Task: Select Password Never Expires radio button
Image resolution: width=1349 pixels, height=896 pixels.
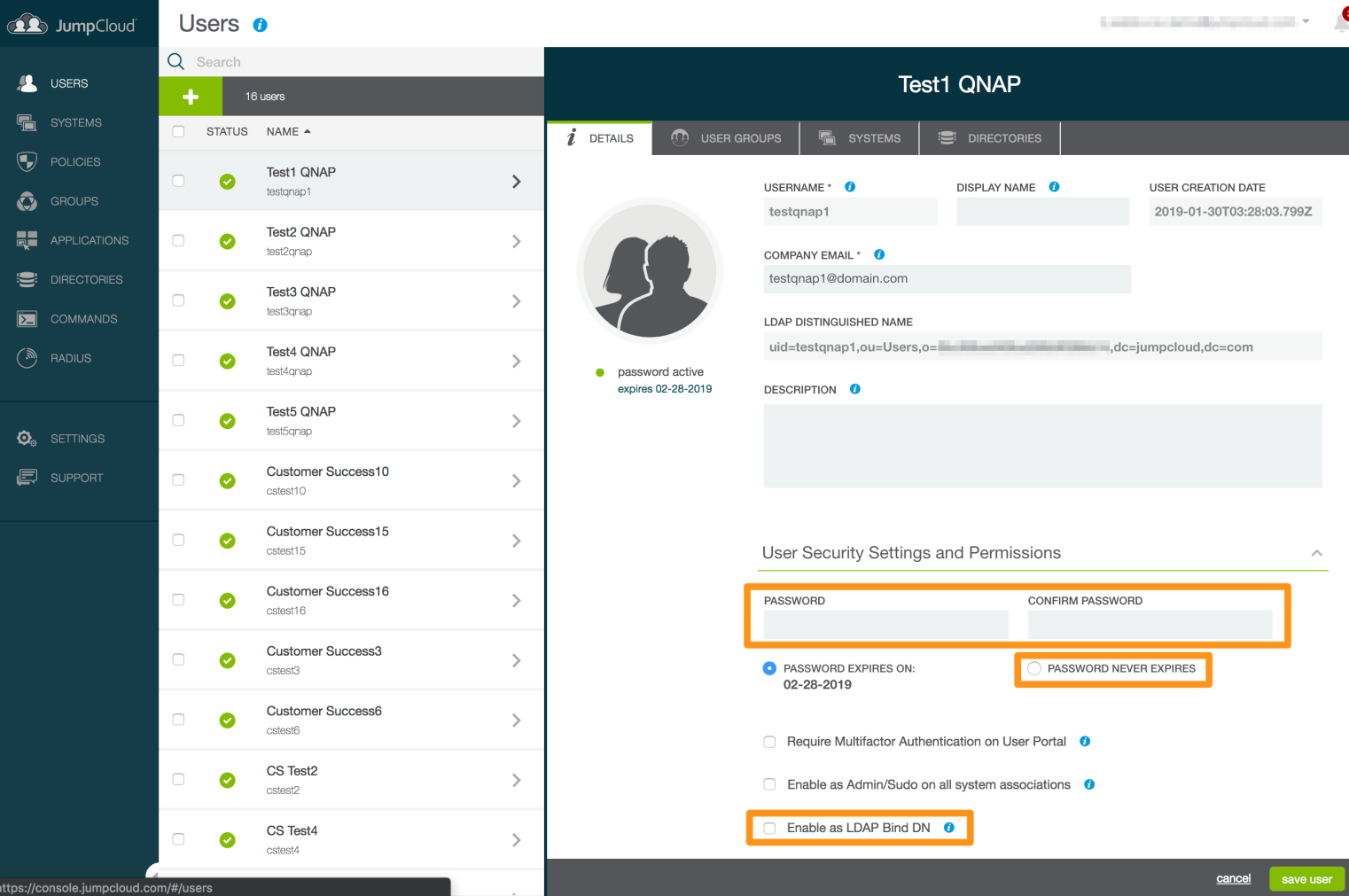Action: click(x=1034, y=669)
